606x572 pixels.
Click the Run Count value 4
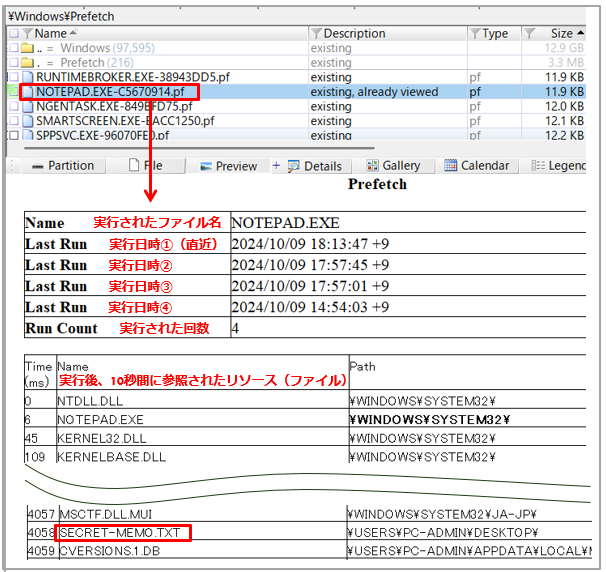[x=235, y=328]
